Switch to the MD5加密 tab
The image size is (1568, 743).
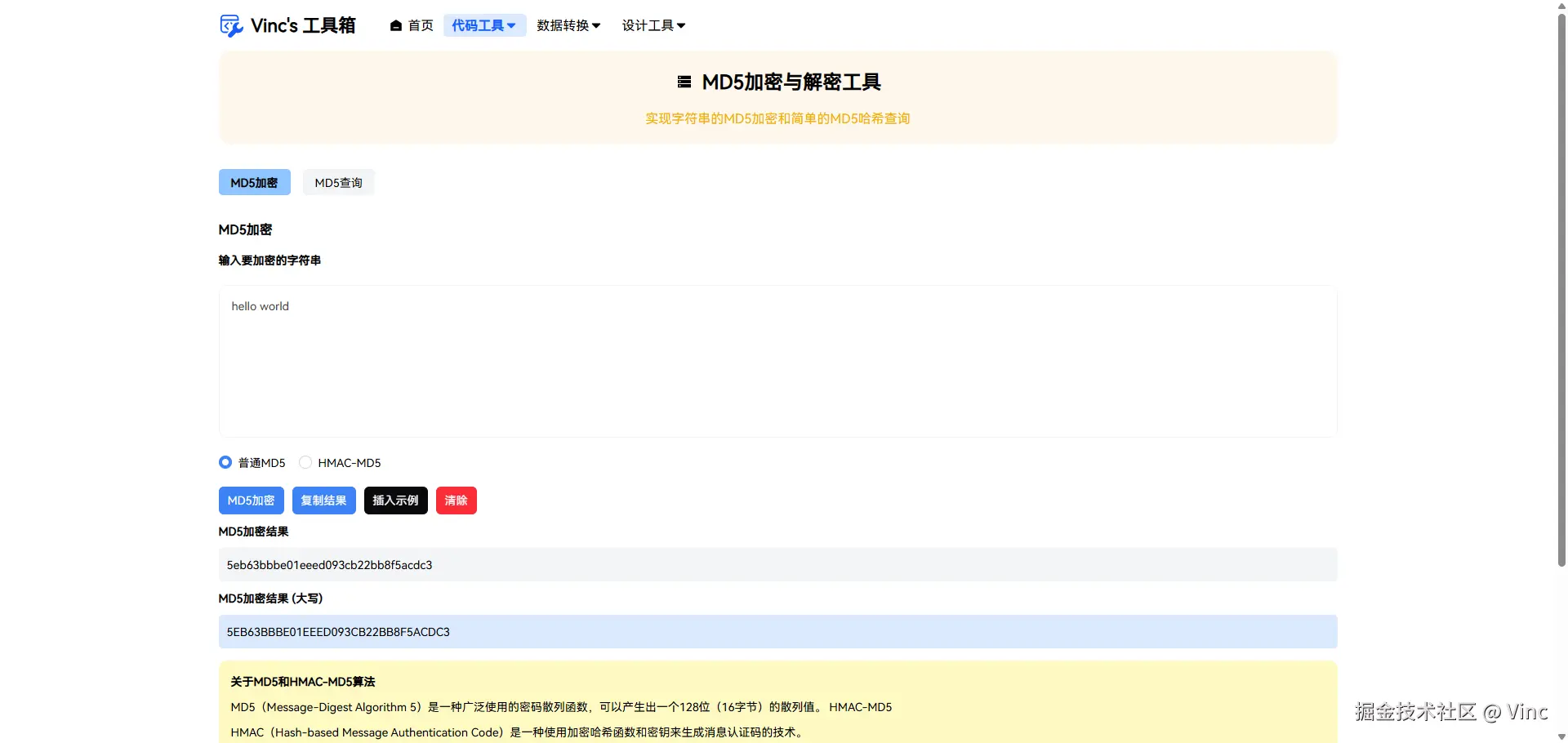coord(255,182)
